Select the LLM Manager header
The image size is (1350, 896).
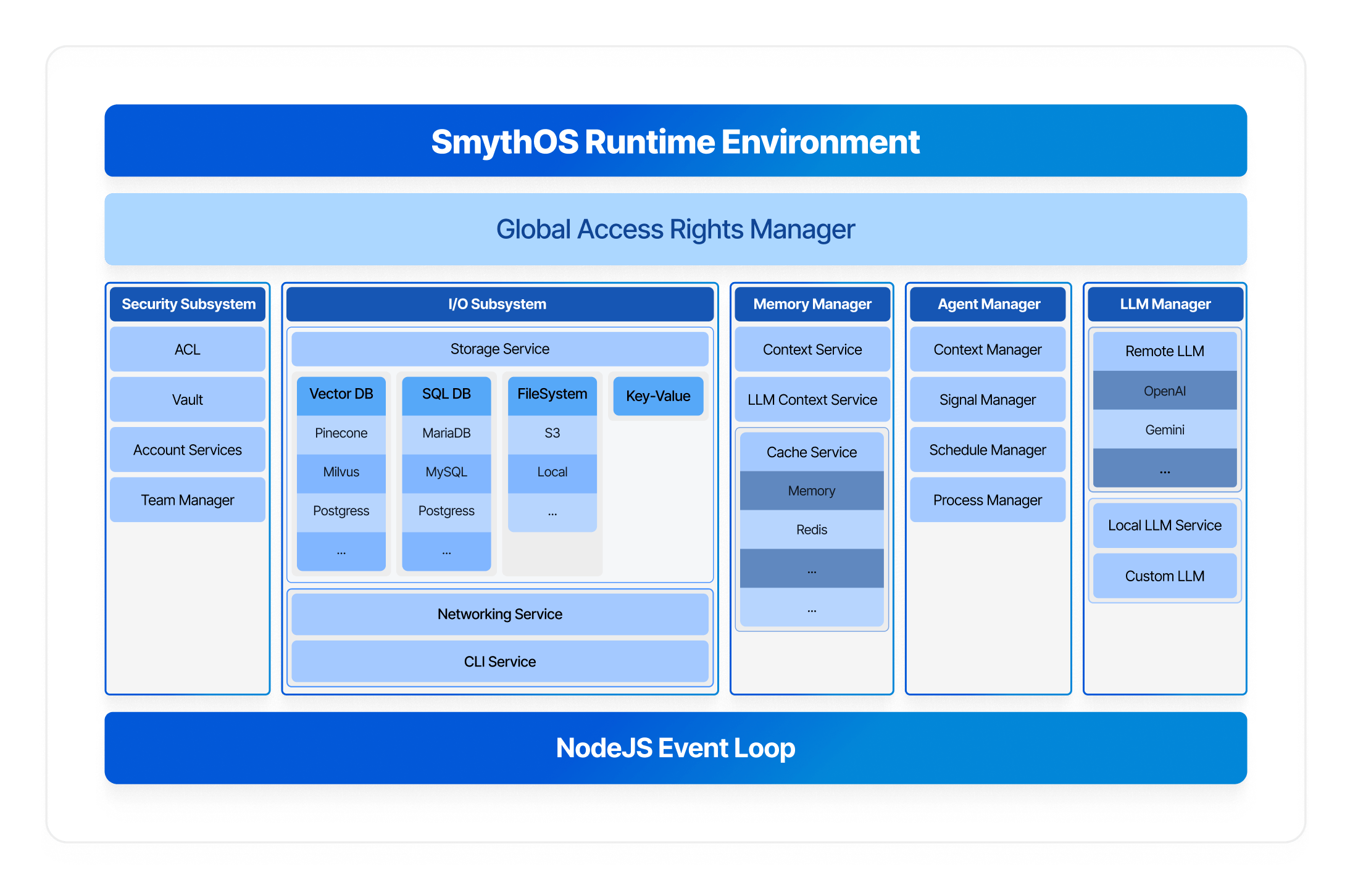(1165, 304)
